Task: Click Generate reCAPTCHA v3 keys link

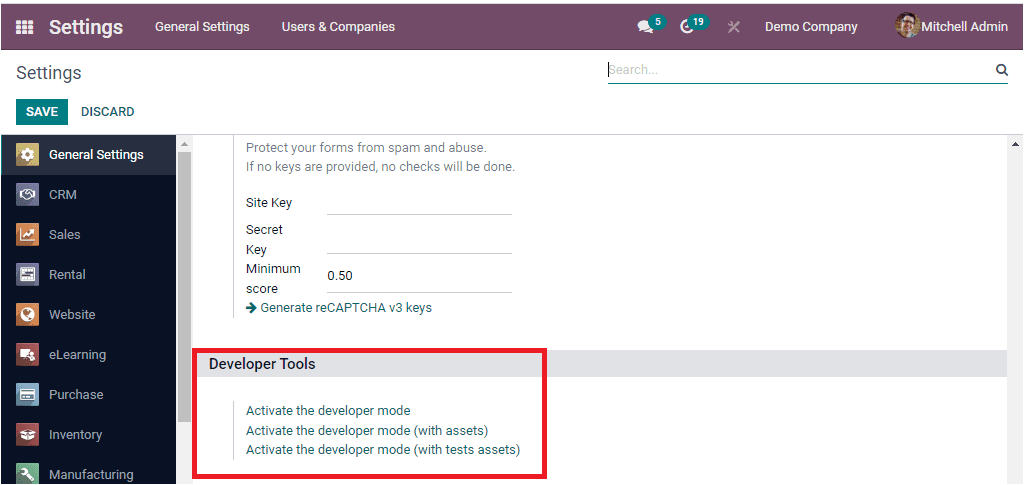Action: click(345, 307)
